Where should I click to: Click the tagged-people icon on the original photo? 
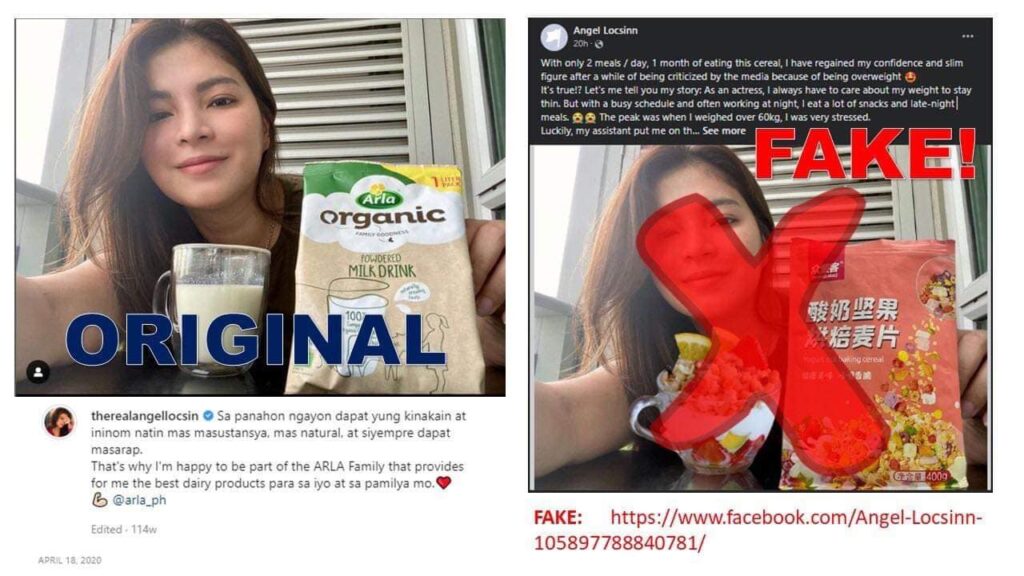[38, 372]
